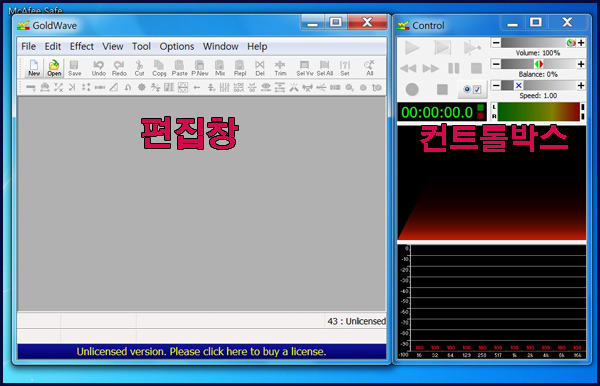
Task: Open Tool menu
Action: pyautogui.click(x=141, y=47)
